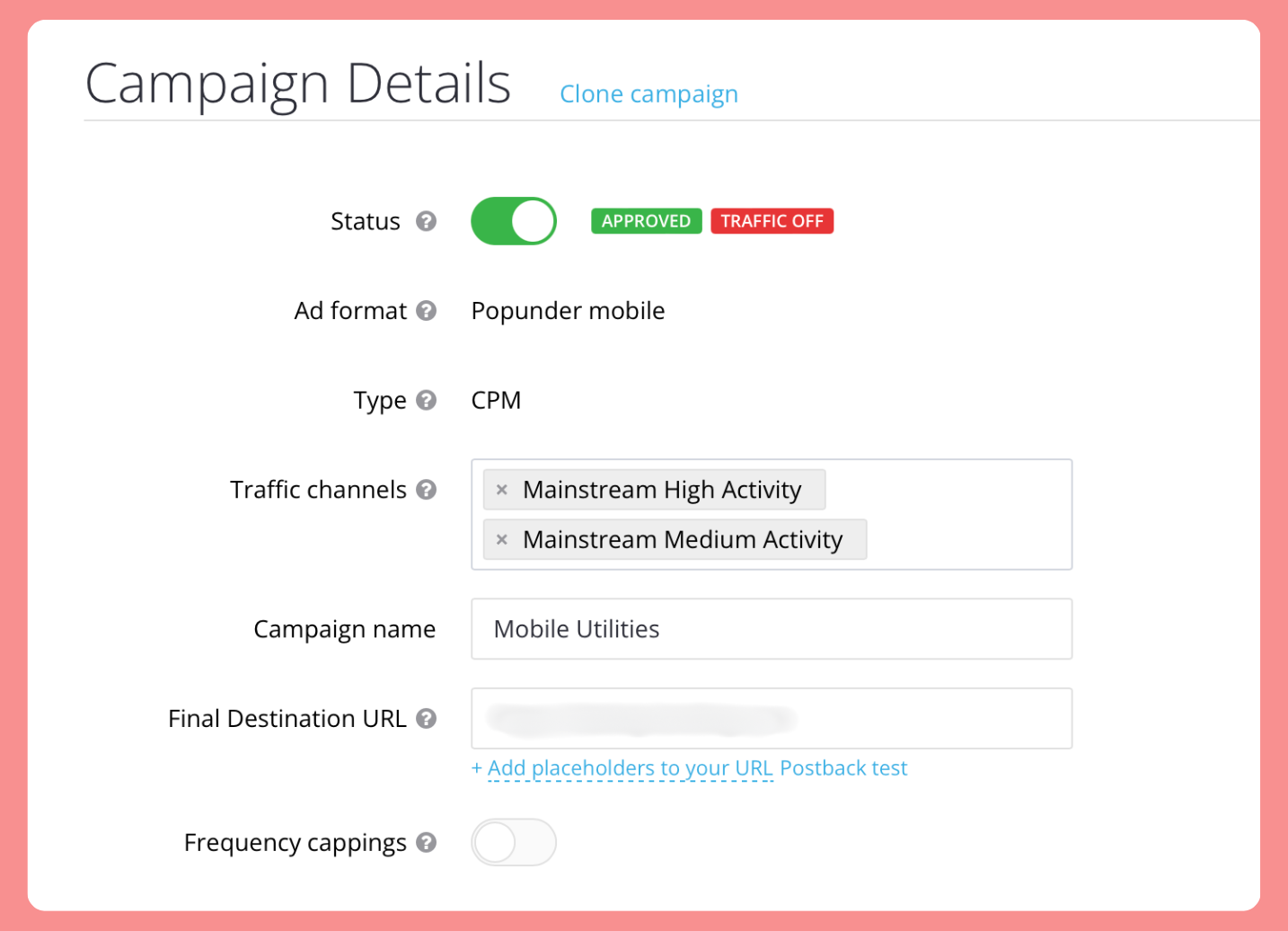Enable the Frequency cappings switch
The height and width of the screenshot is (931, 1288).
(x=514, y=842)
